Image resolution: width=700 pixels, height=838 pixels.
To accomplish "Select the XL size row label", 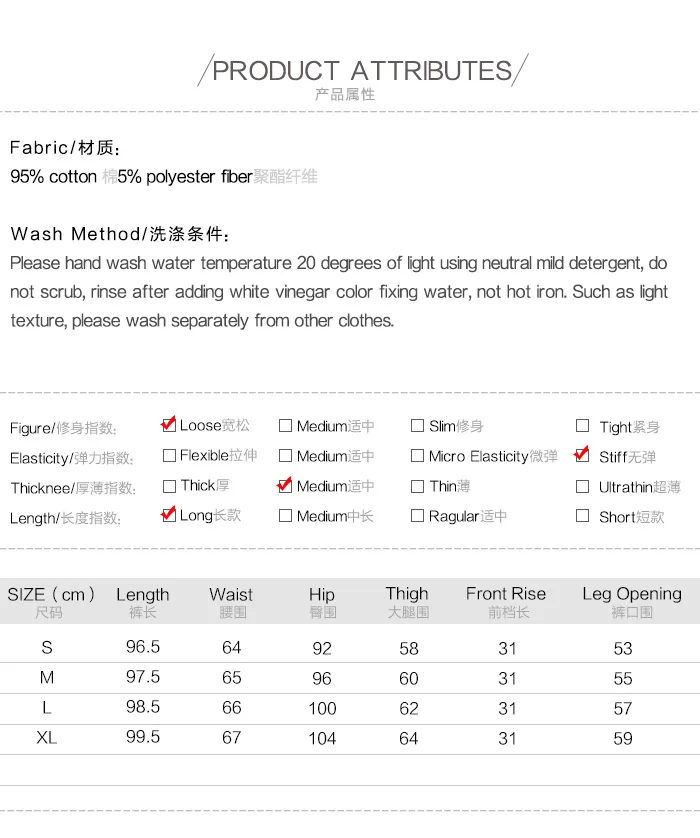I will pos(46,738).
